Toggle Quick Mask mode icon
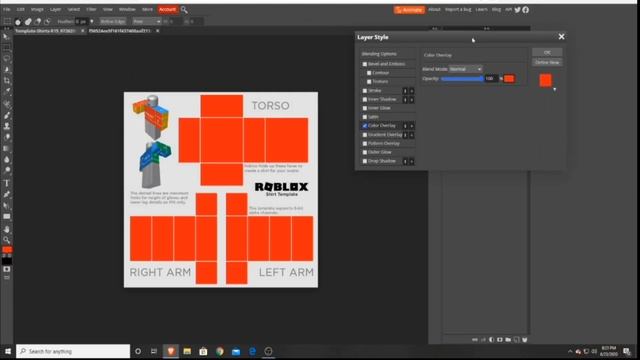 (7, 269)
